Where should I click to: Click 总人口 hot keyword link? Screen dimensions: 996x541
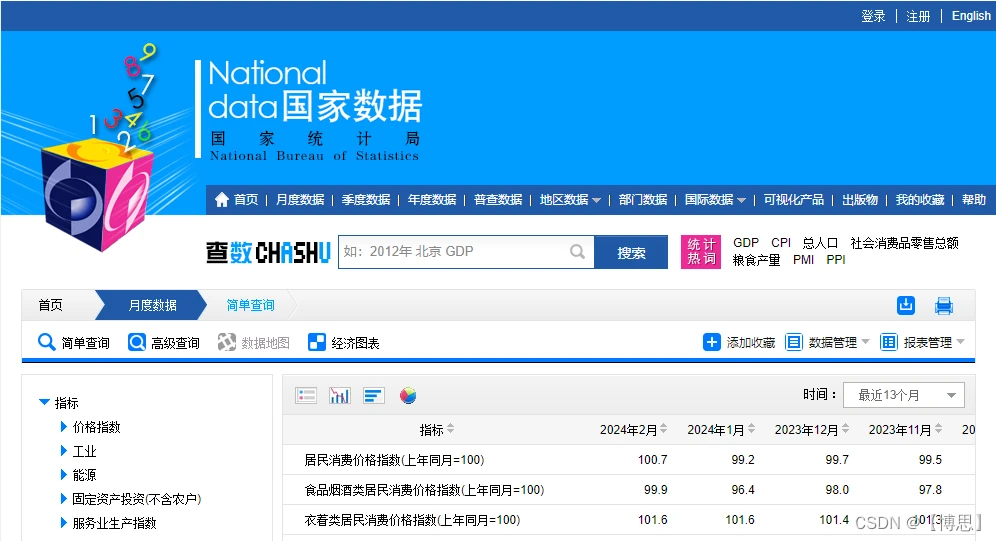click(x=820, y=243)
